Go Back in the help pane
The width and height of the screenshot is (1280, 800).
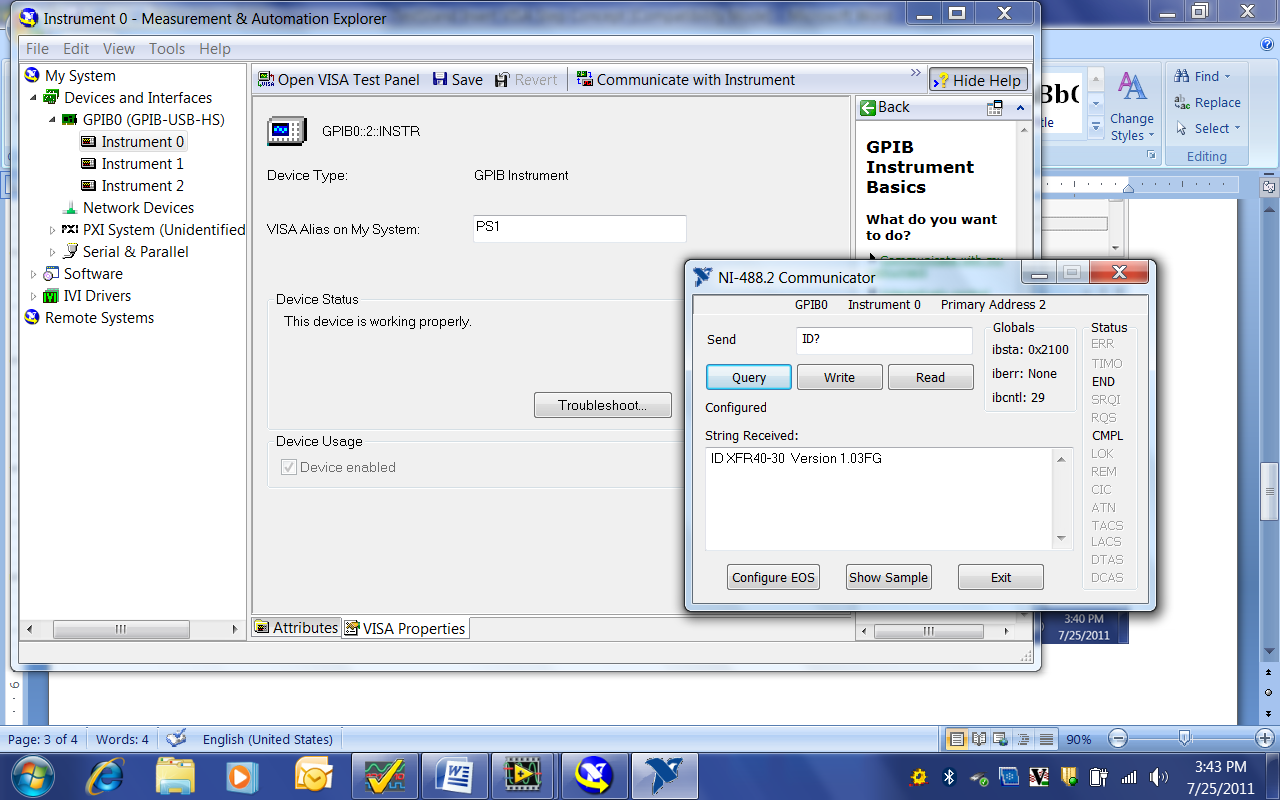point(885,107)
